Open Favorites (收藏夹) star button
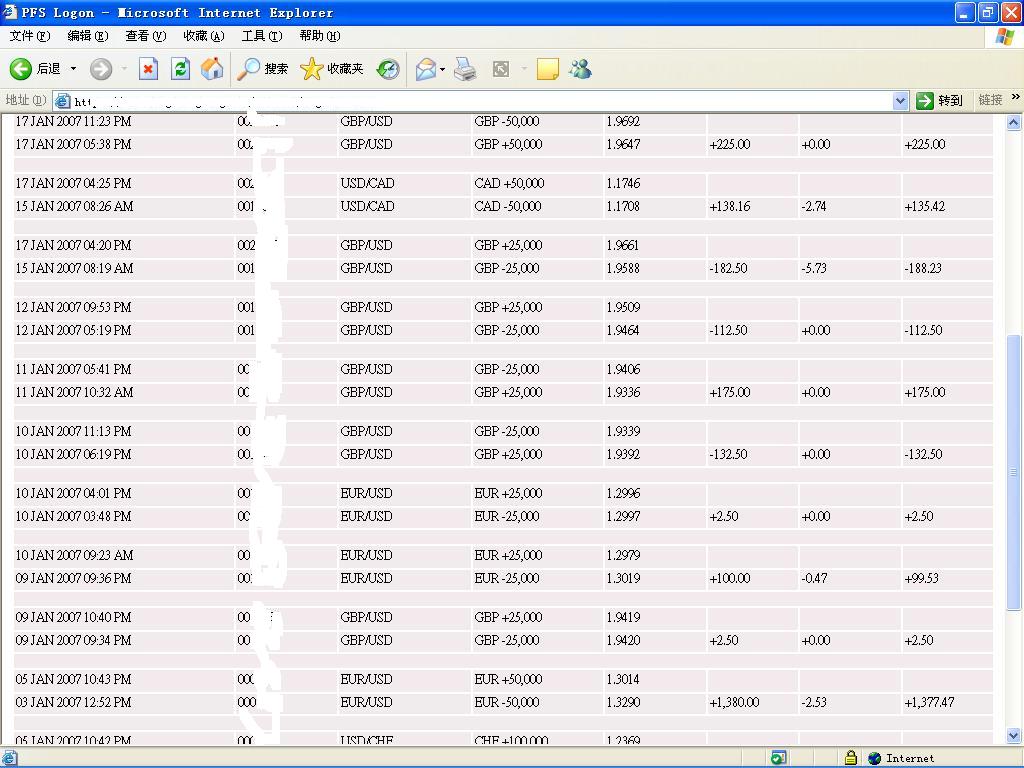Screen dimensions: 1024x768 click(x=332, y=69)
